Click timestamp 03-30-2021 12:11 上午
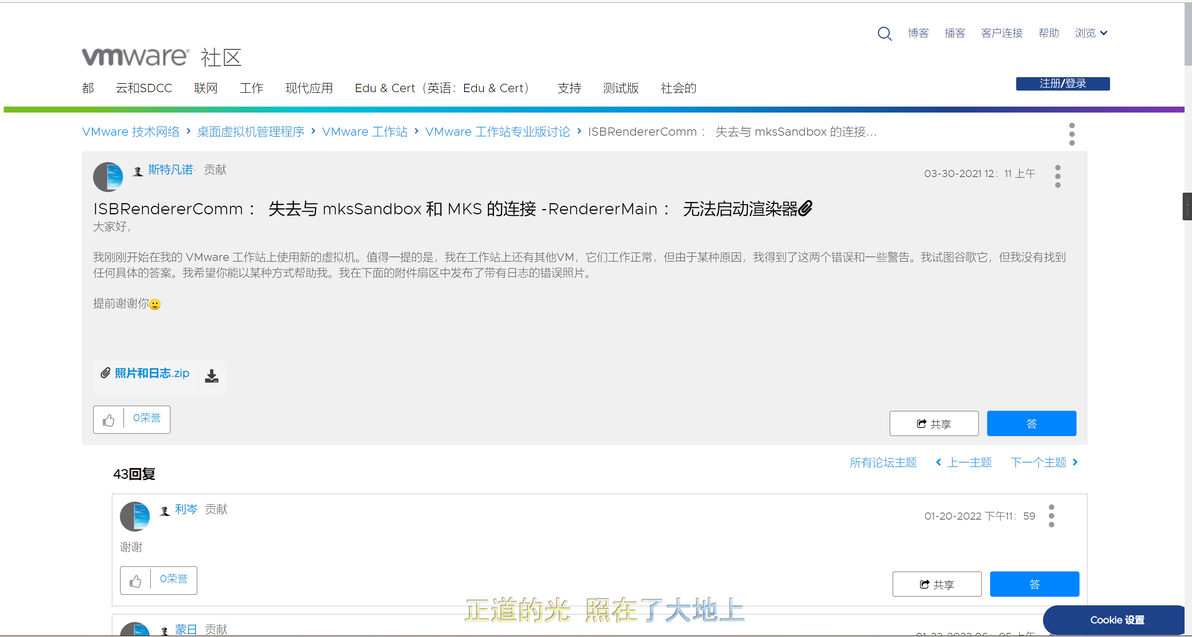 [979, 174]
